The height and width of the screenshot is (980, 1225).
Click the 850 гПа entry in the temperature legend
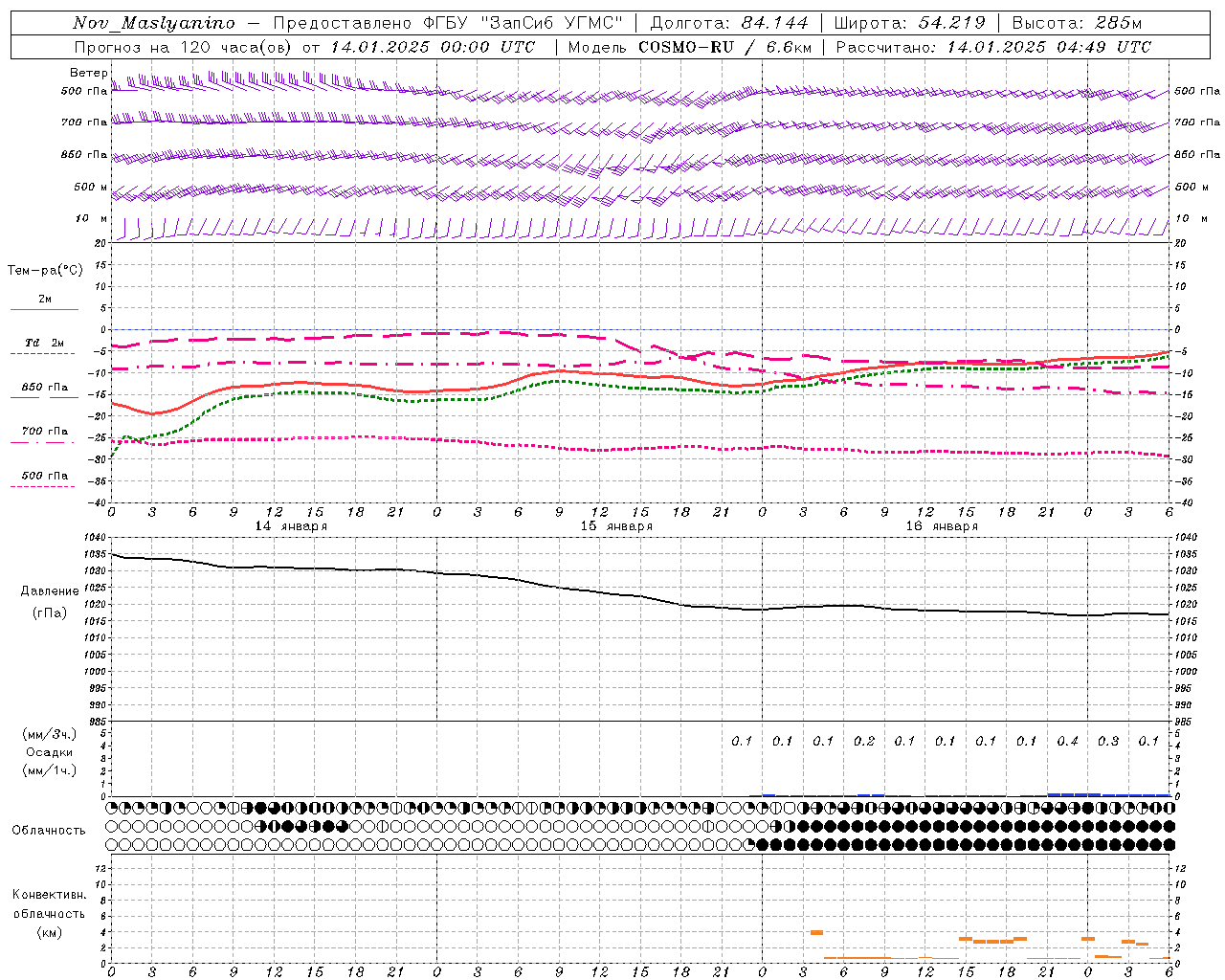(44, 388)
